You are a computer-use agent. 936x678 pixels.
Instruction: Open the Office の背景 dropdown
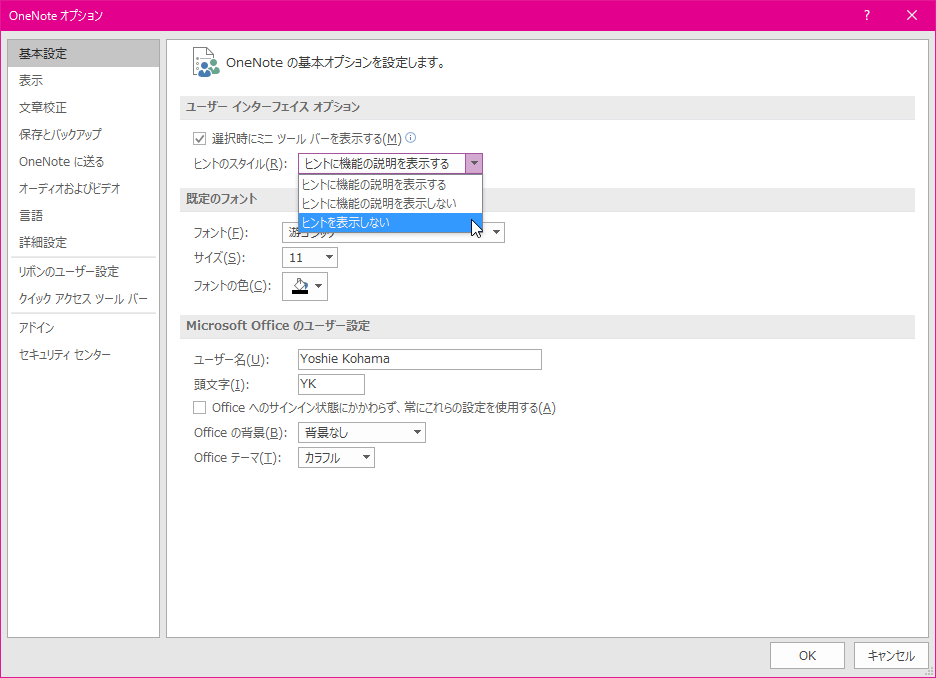click(x=362, y=433)
